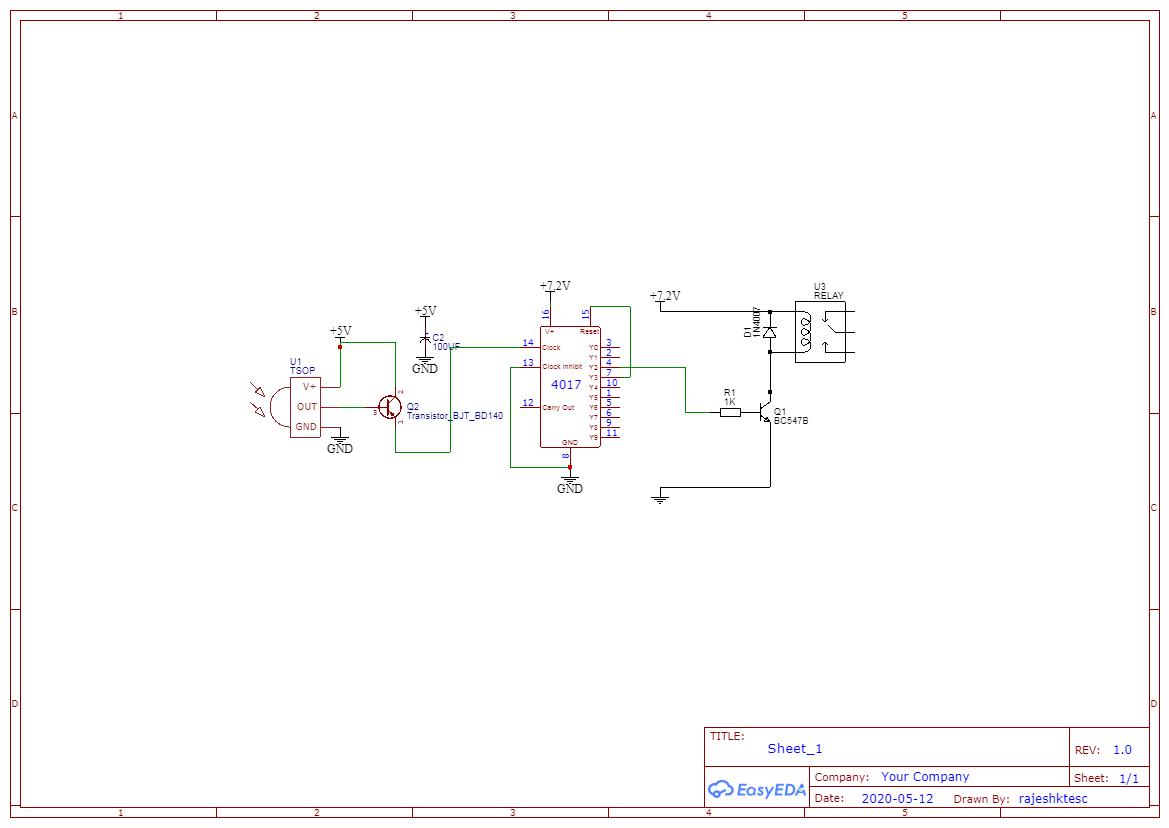This screenshot has width=1169, height=828.
Task: Select the Q2 BD140 transistor symbol
Action: 390,407
